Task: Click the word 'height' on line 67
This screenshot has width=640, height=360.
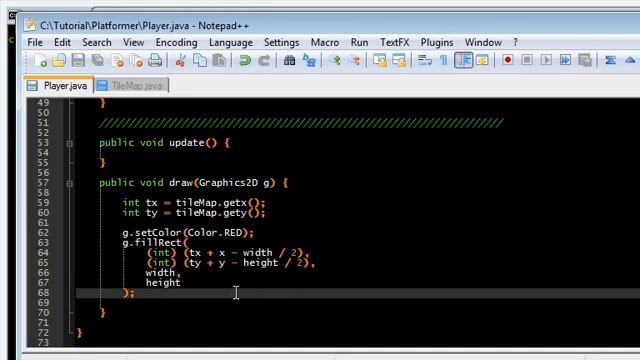Action: pyautogui.click(x=163, y=282)
